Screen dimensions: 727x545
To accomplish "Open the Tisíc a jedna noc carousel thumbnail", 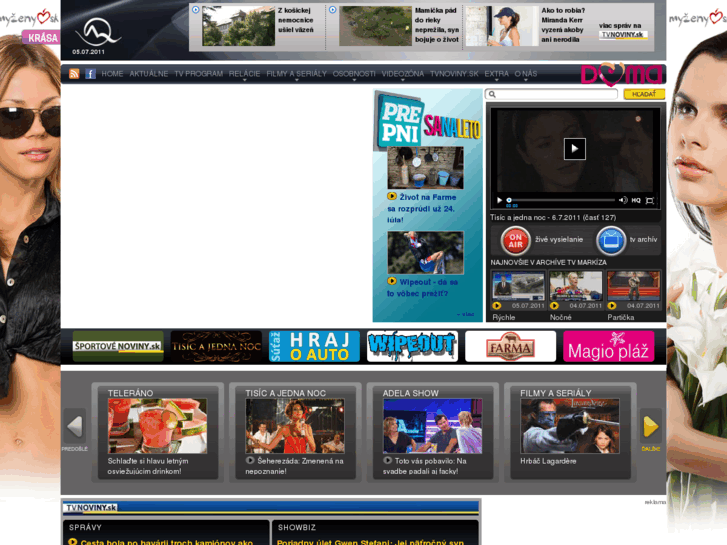I will (295, 426).
